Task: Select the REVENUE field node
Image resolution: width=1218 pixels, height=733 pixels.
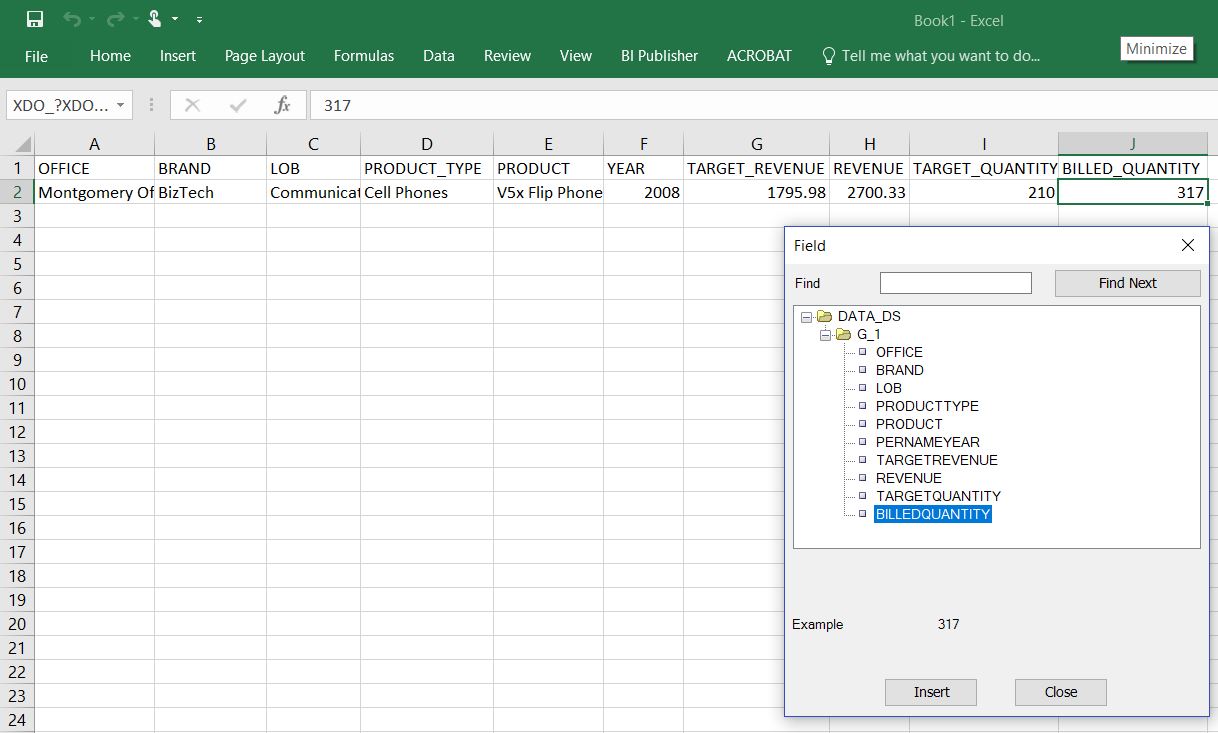Action: pos(908,478)
